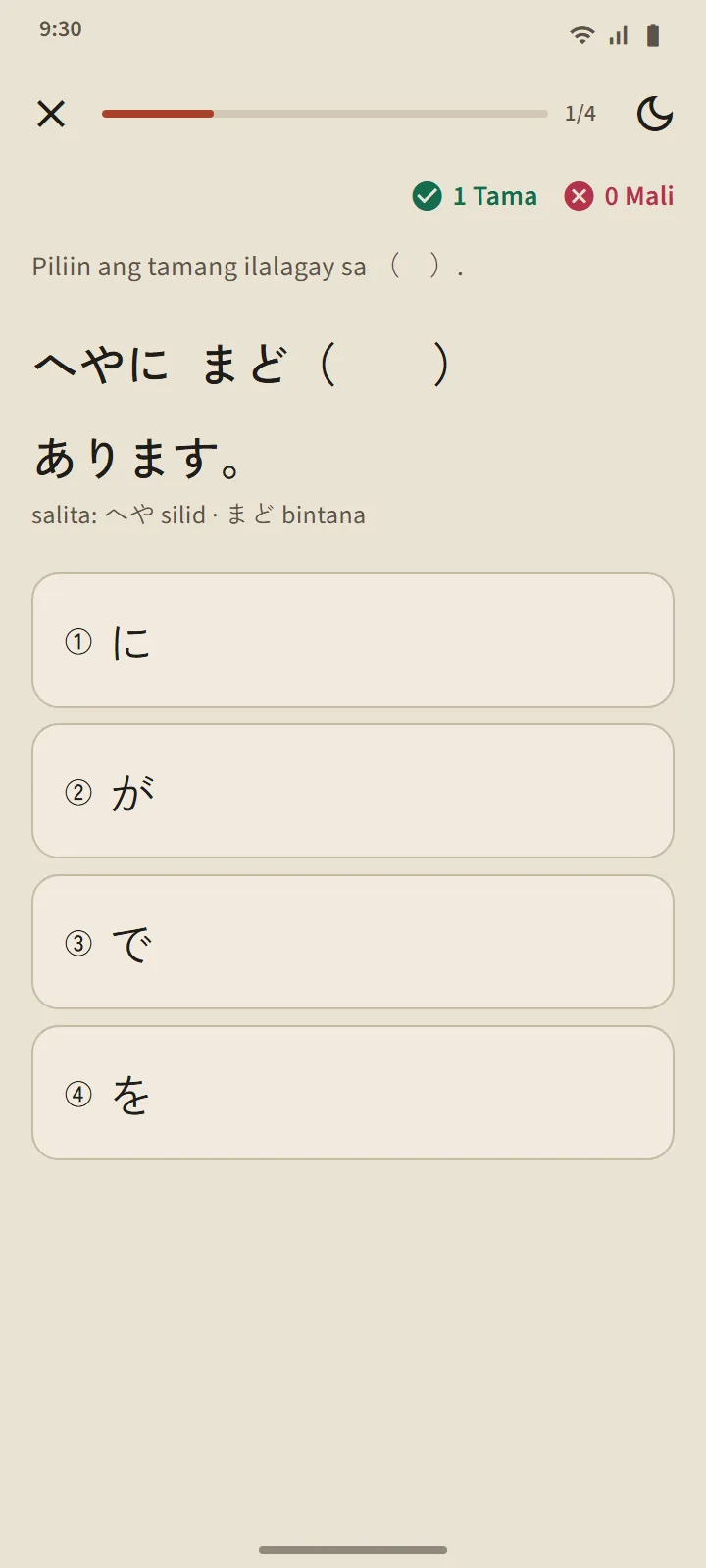706x1568 pixels.
Task: Toggle dark mode with the moon icon
Action: [x=655, y=114]
